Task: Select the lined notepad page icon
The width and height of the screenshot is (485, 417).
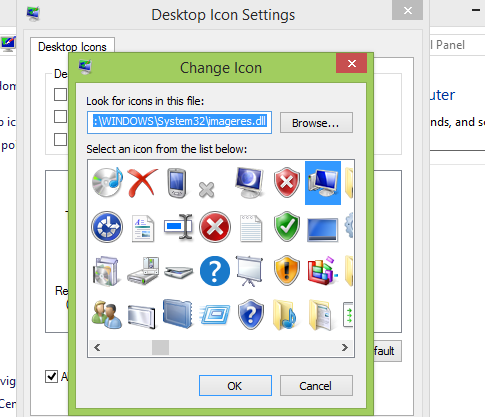Action: pyautogui.click(x=251, y=228)
